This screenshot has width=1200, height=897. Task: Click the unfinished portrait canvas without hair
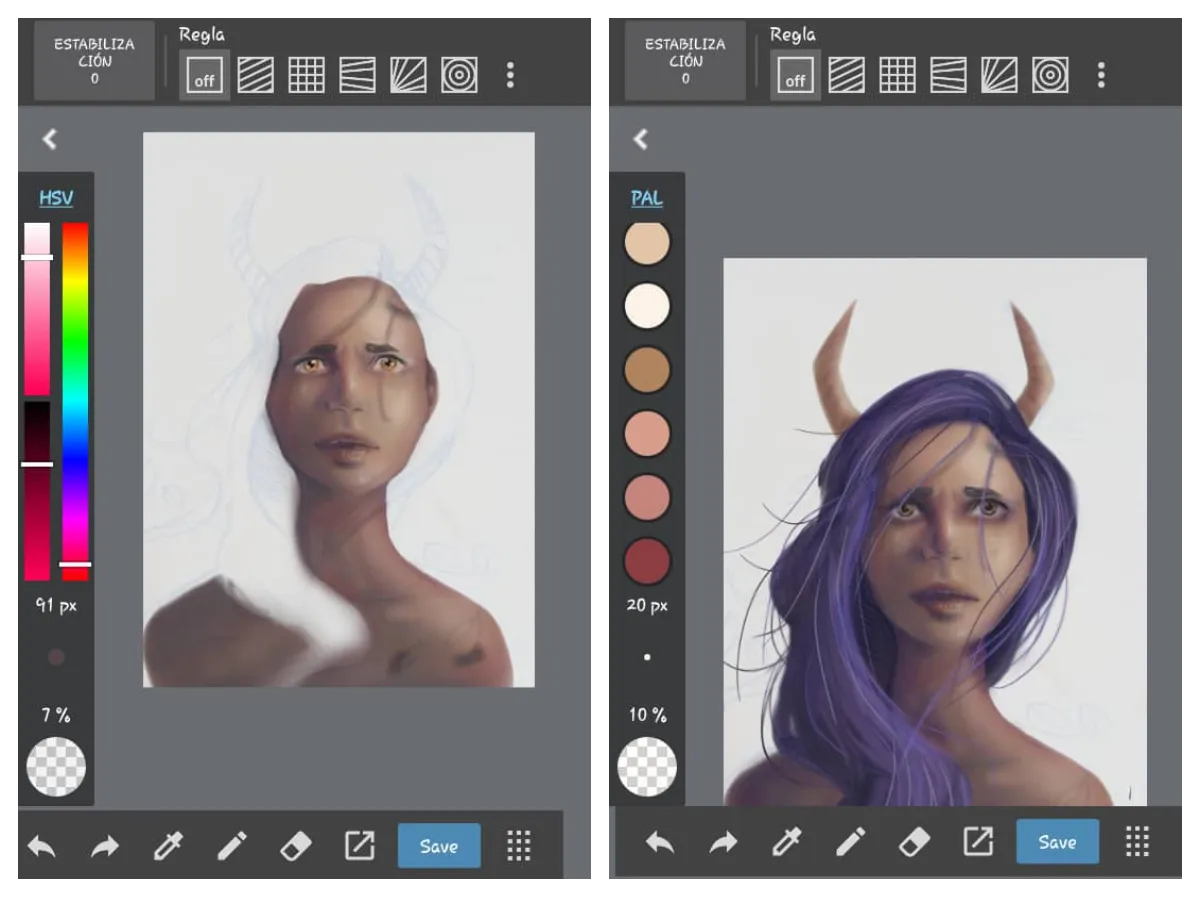[339, 410]
